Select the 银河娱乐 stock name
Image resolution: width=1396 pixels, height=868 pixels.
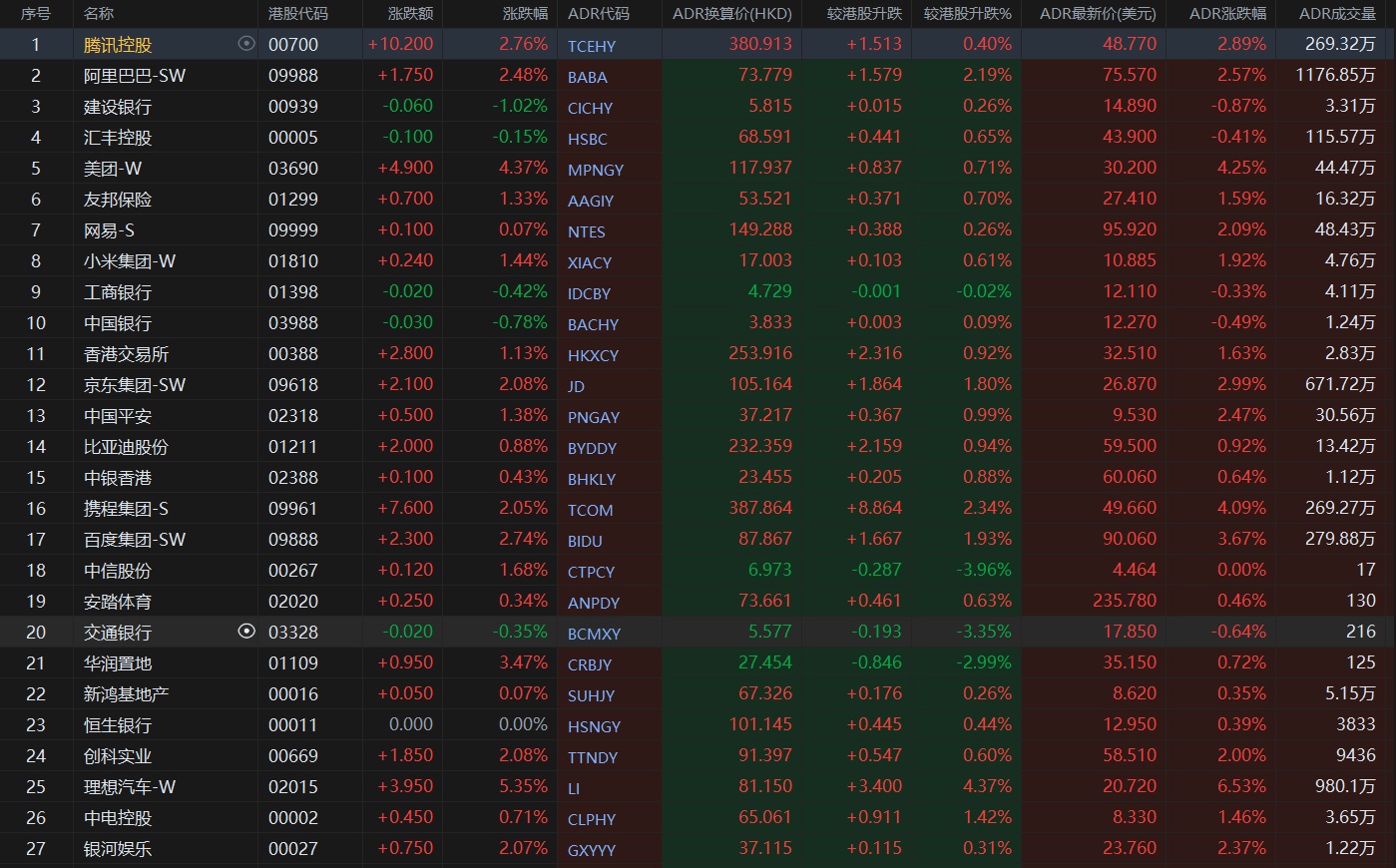tap(118, 849)
